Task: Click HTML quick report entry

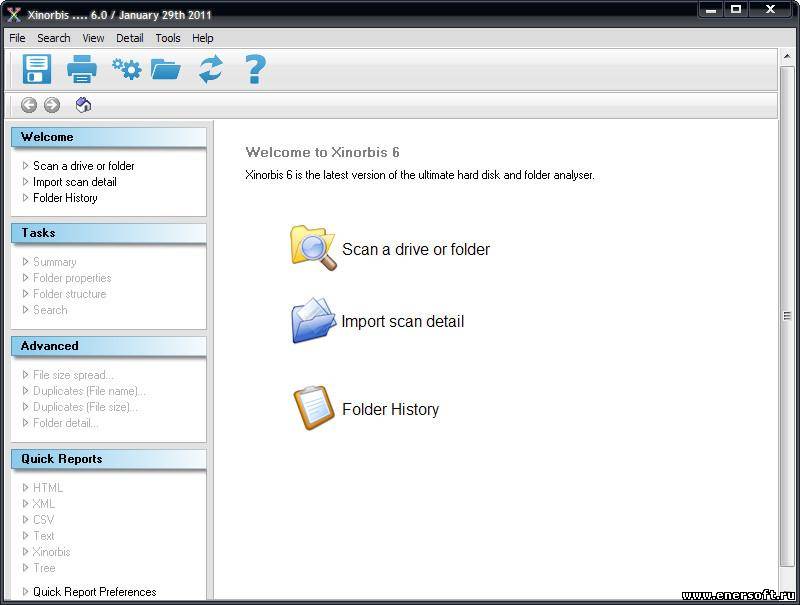Action: [x=48, y=488]
